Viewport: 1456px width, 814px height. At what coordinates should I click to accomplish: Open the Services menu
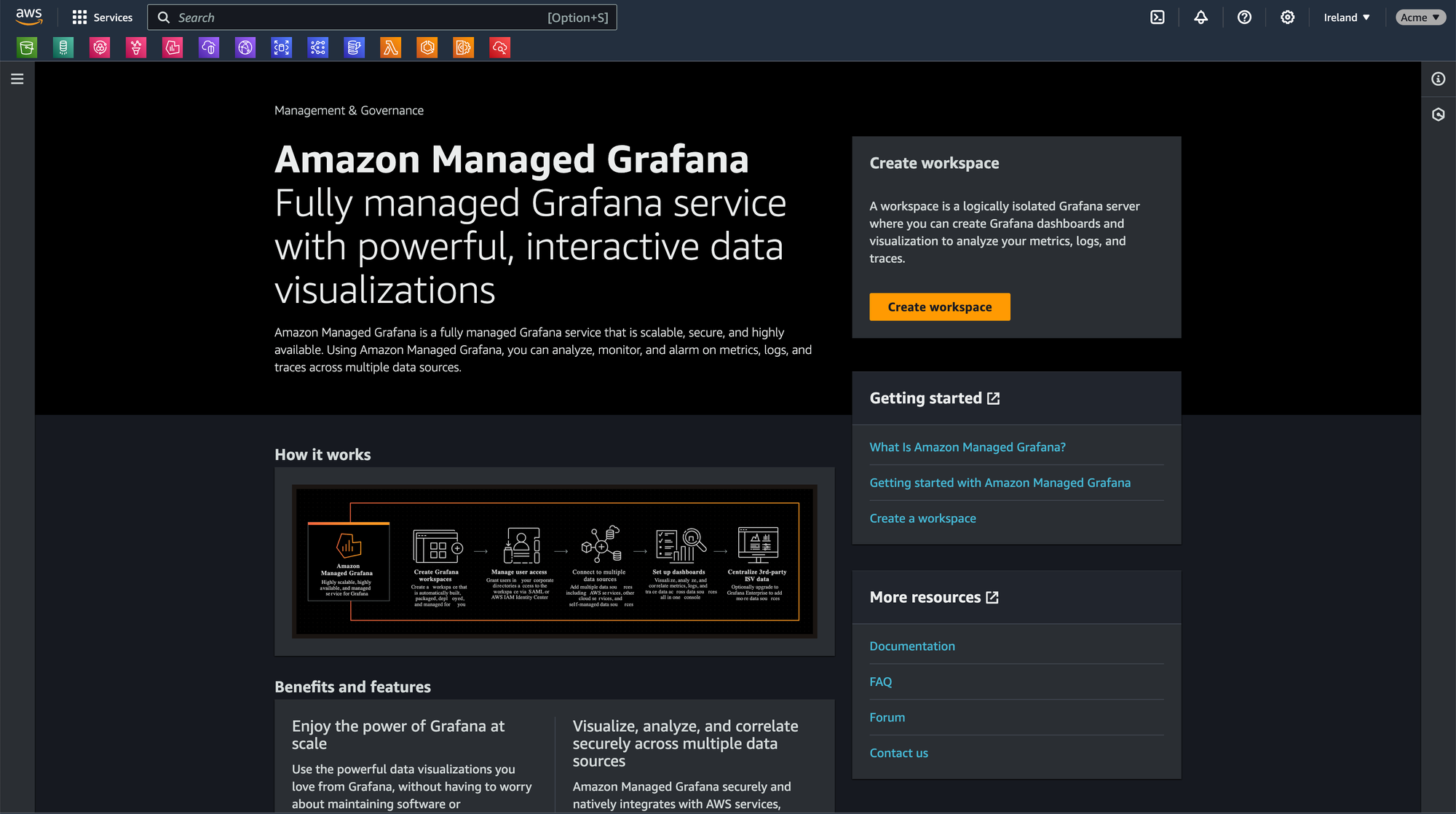(x=103, y=17)
